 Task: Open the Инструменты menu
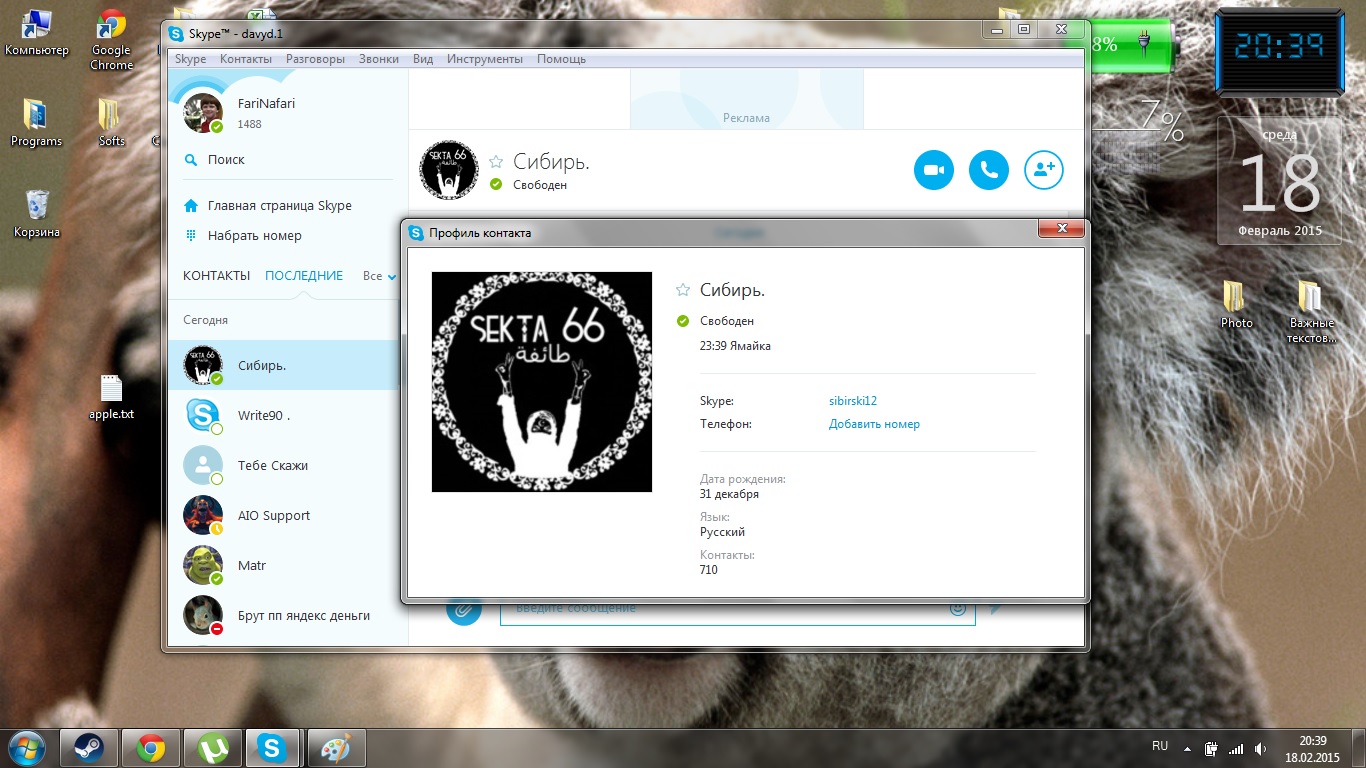click(485, 59)
